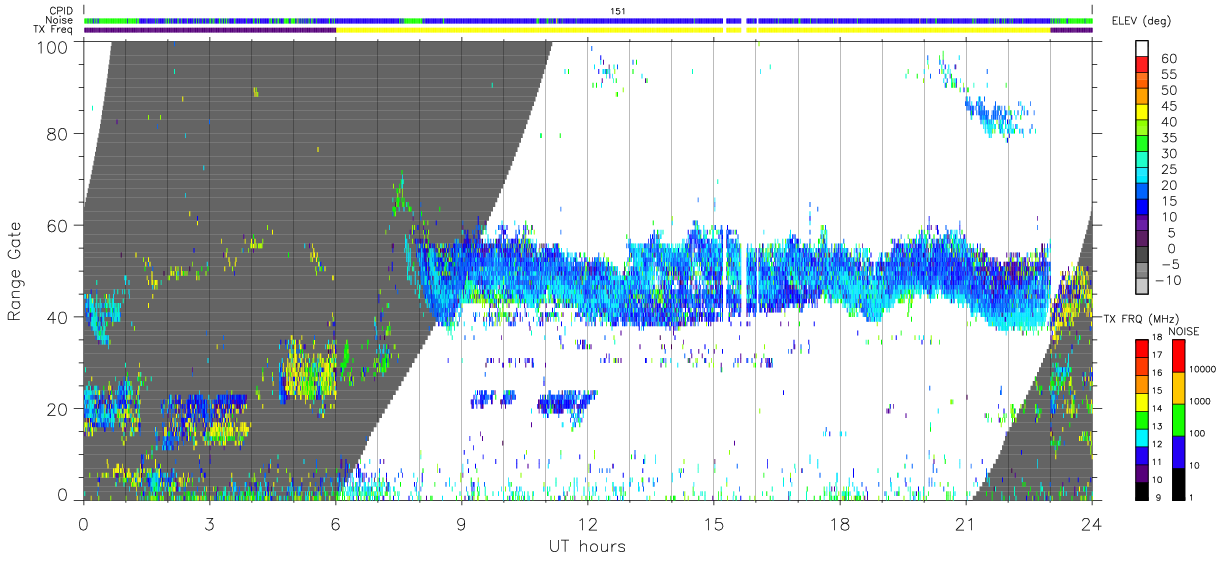The image size is (1228, 567).
Task: Click the blue-green Noise strip at top
Action: 588,20
